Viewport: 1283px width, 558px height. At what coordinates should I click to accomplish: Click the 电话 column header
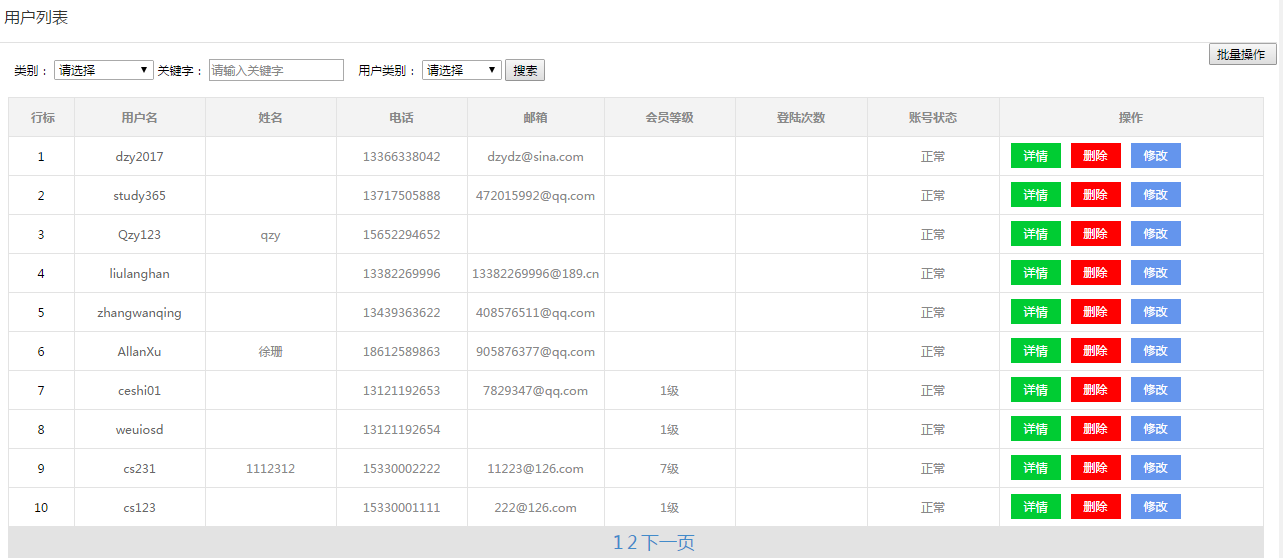pos(401,118)
